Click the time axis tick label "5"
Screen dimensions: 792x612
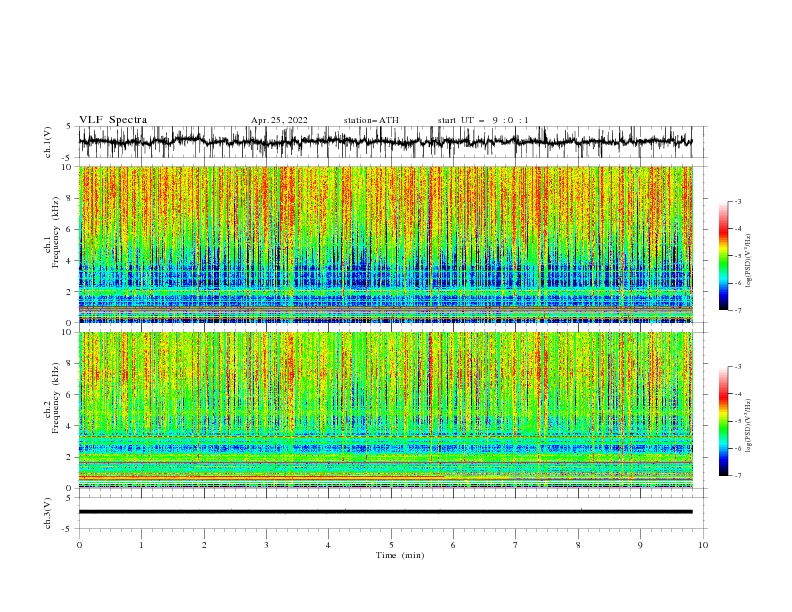tap(391, 545)
